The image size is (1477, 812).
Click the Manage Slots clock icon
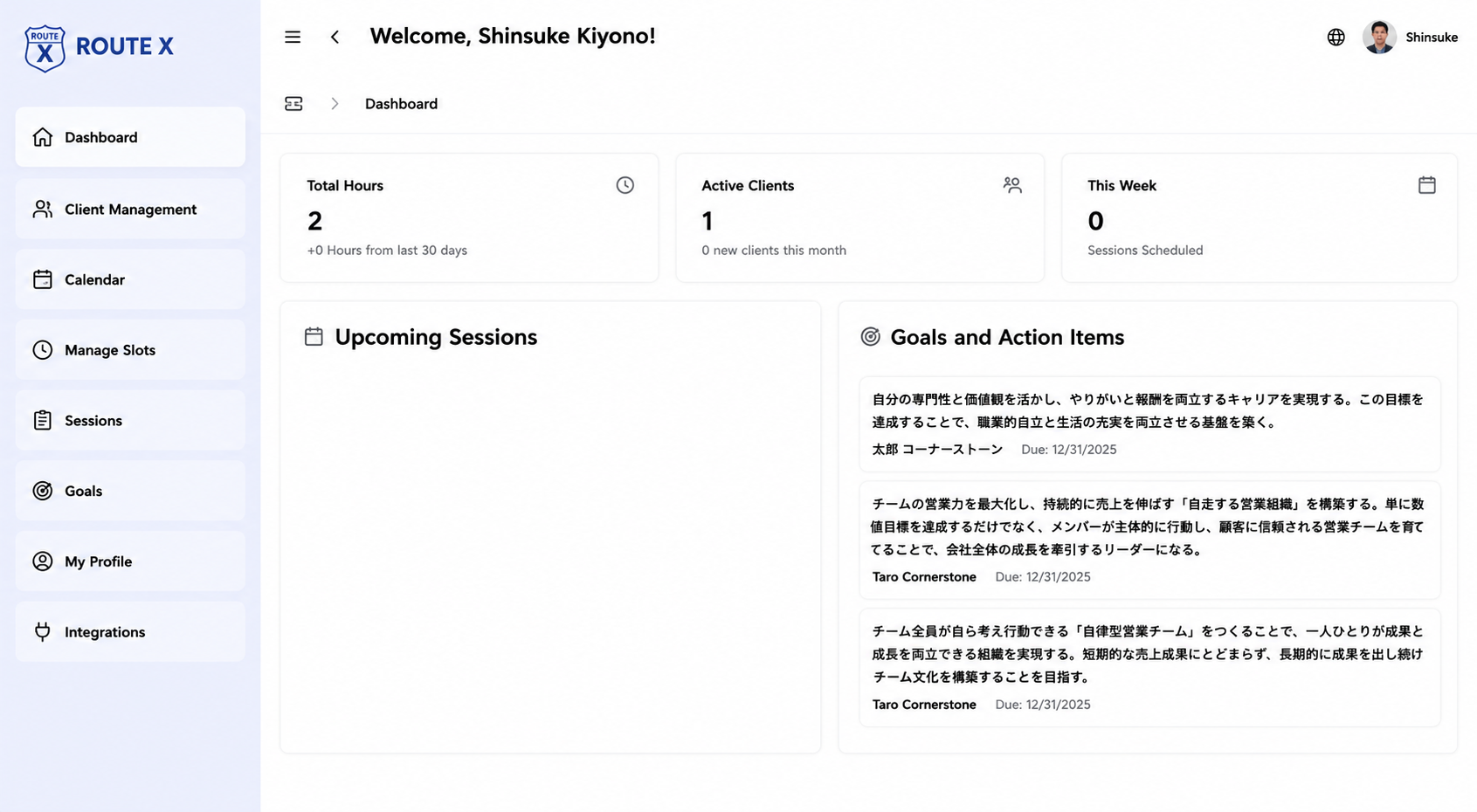coord(43,350)
